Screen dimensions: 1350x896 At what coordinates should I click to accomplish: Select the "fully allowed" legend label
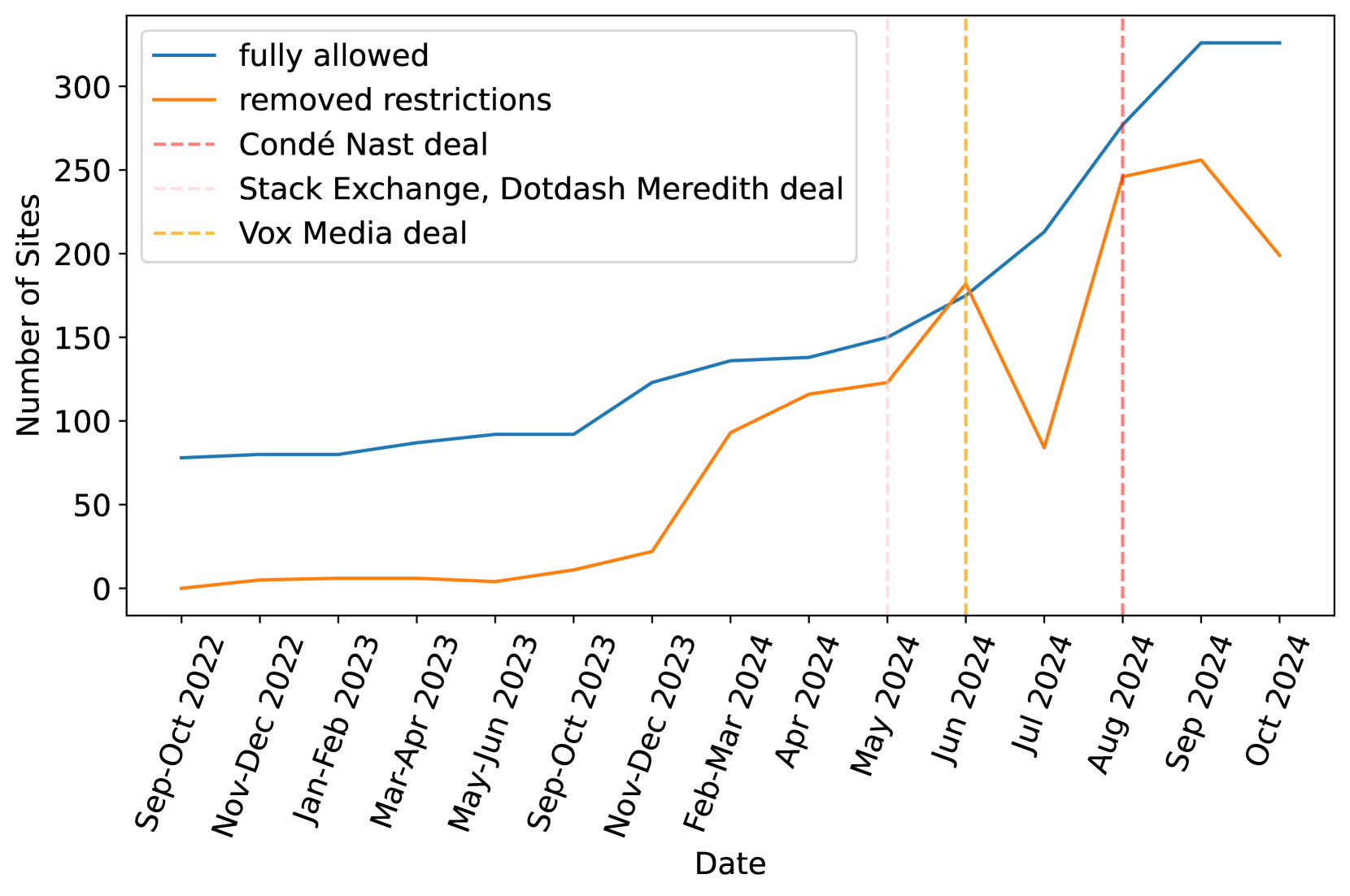coord(333,55)
